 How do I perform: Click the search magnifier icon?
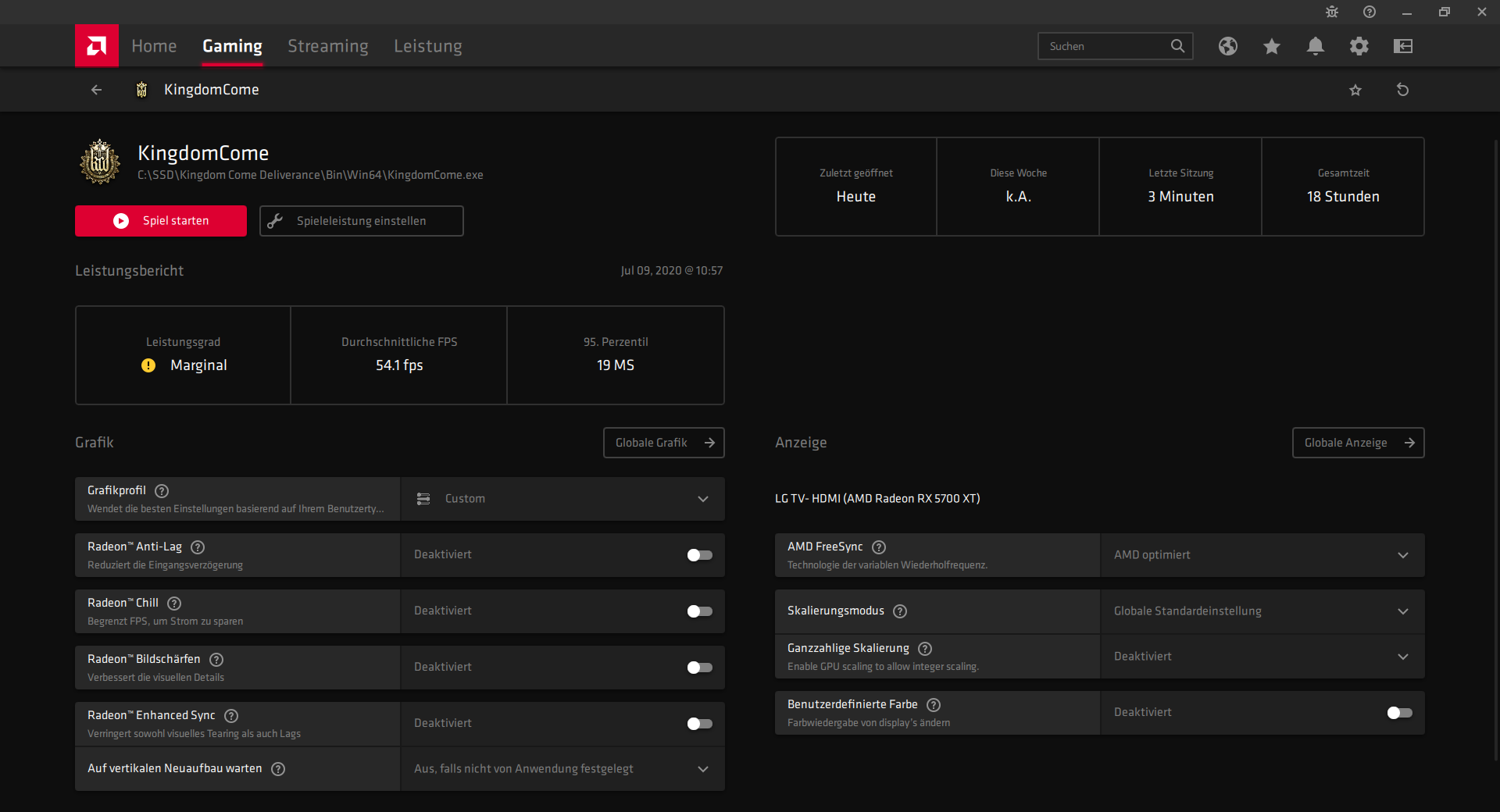coord(1177,46)
